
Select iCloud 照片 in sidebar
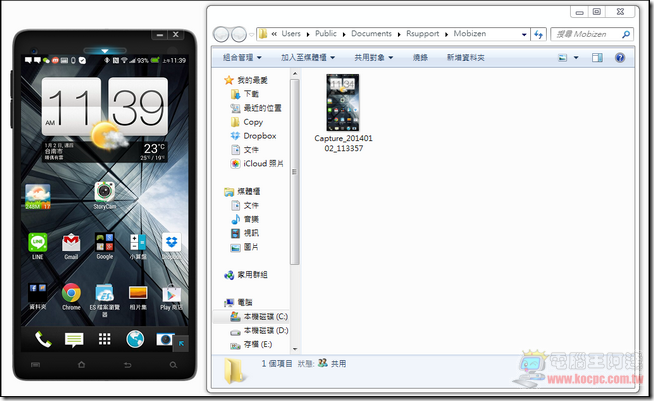tap(257, 164)
